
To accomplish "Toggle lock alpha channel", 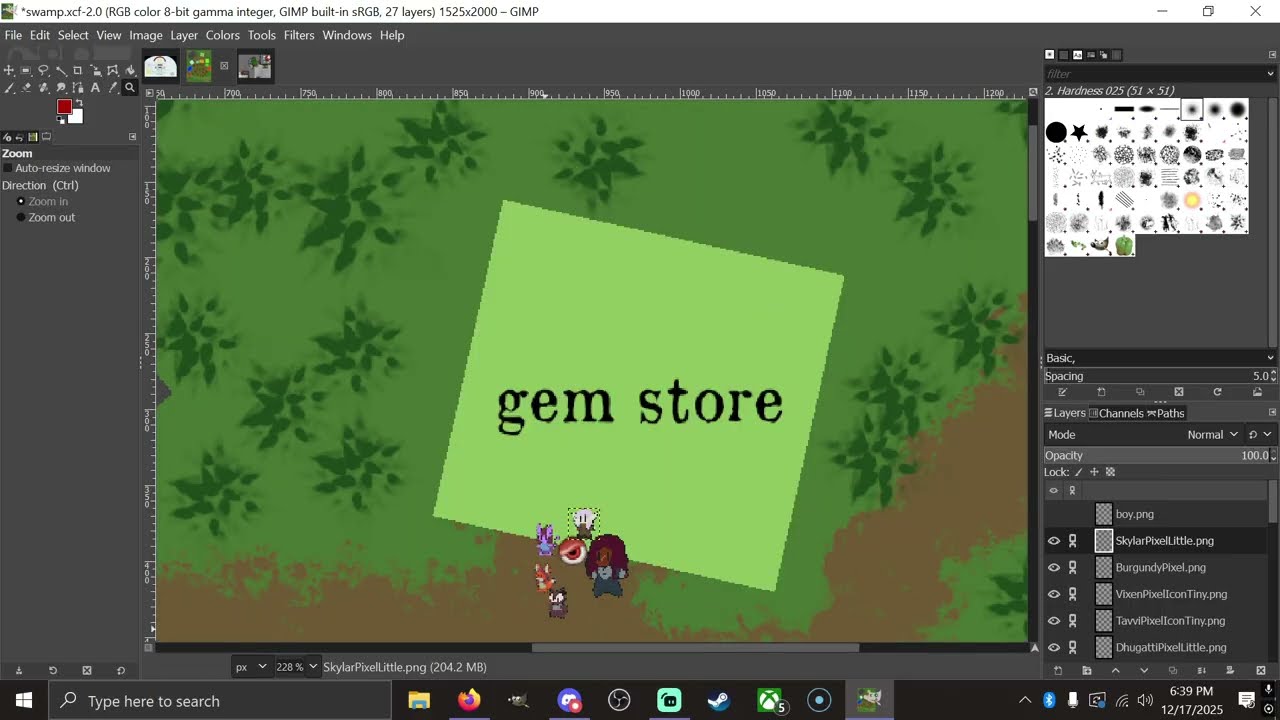I will 1110,472.
